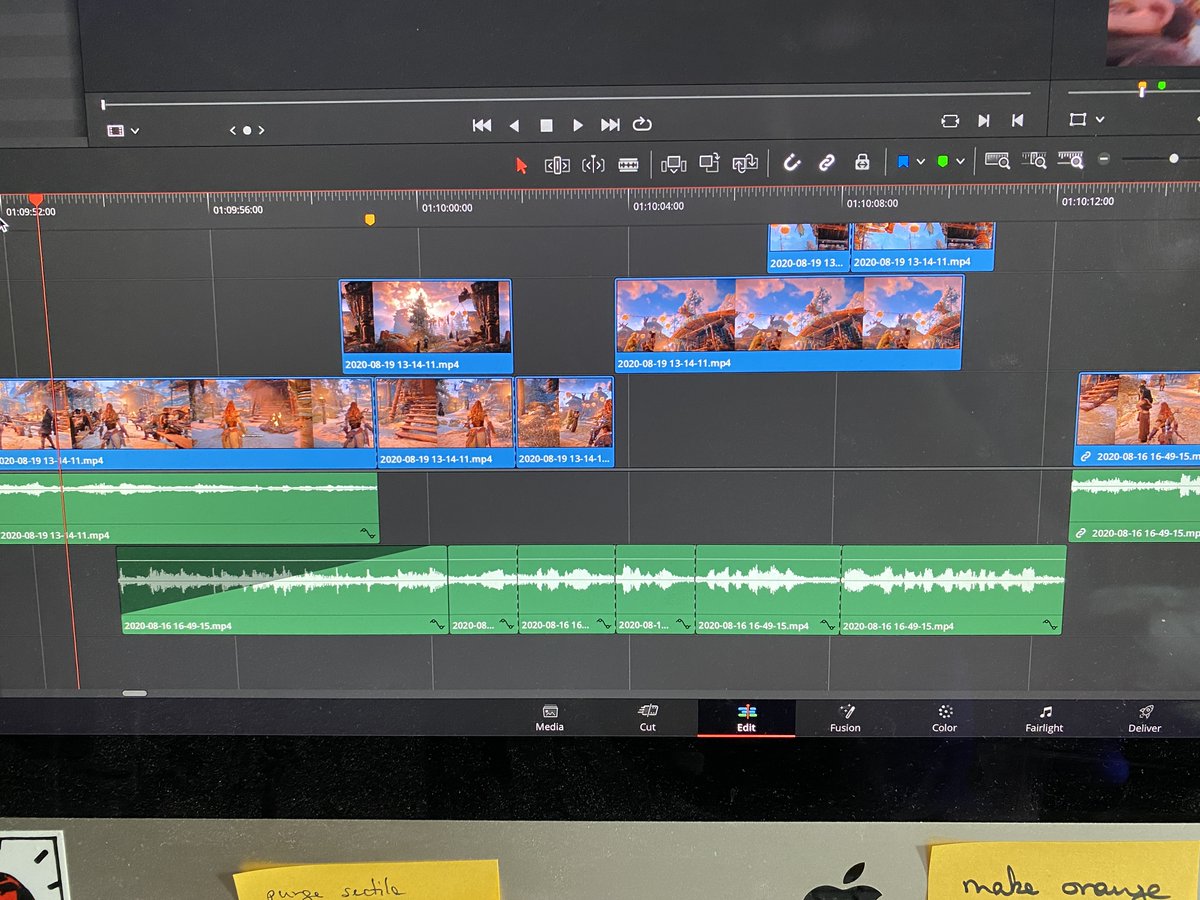The image size is (1200, 900).
Task: Open the Fairlight page tab
Action: pyautogui.click(x=1045, y=718)
